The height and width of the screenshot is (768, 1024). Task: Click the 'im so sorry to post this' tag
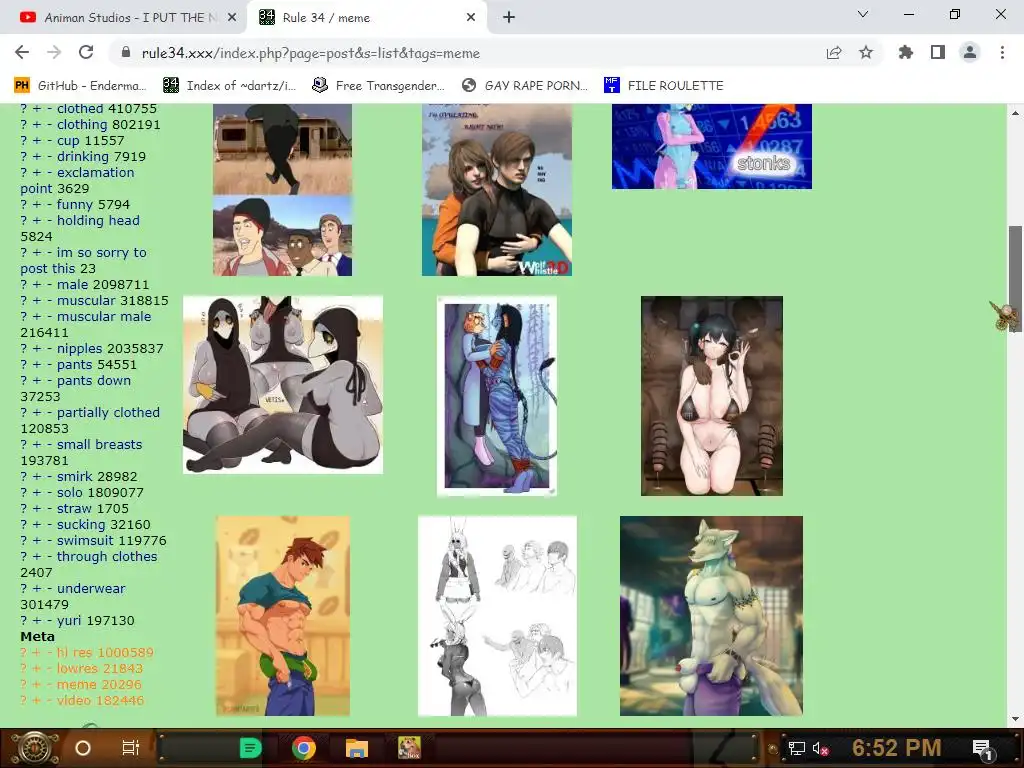tap(84, 260)
